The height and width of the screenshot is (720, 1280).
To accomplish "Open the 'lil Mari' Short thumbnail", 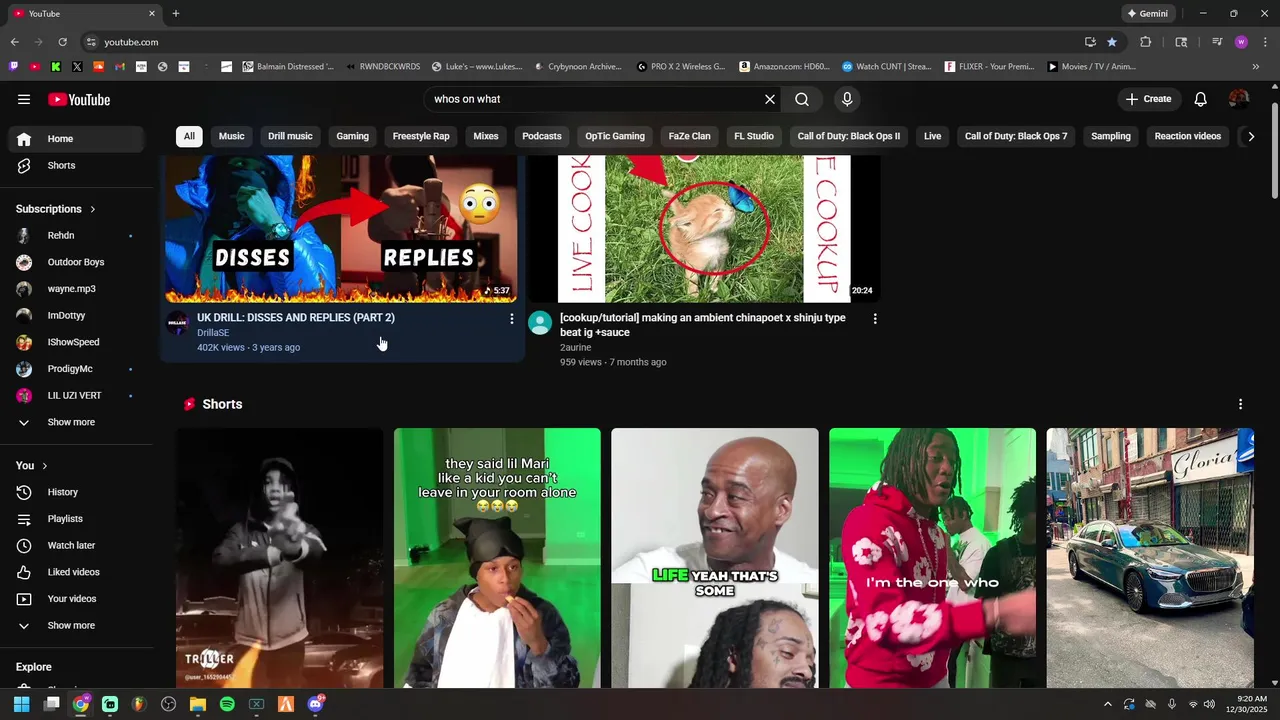I will [497, 558].
